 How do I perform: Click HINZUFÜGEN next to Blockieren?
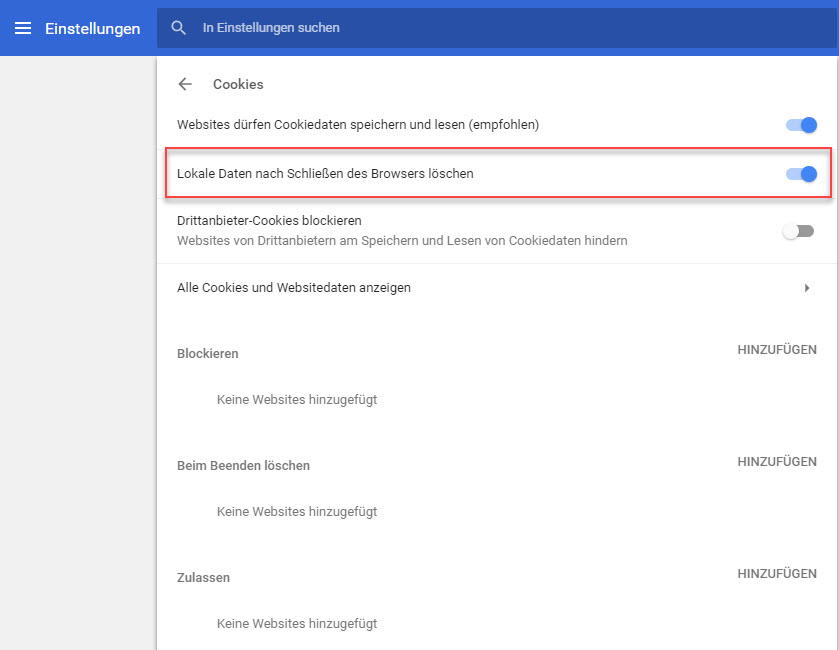(776, 350)
